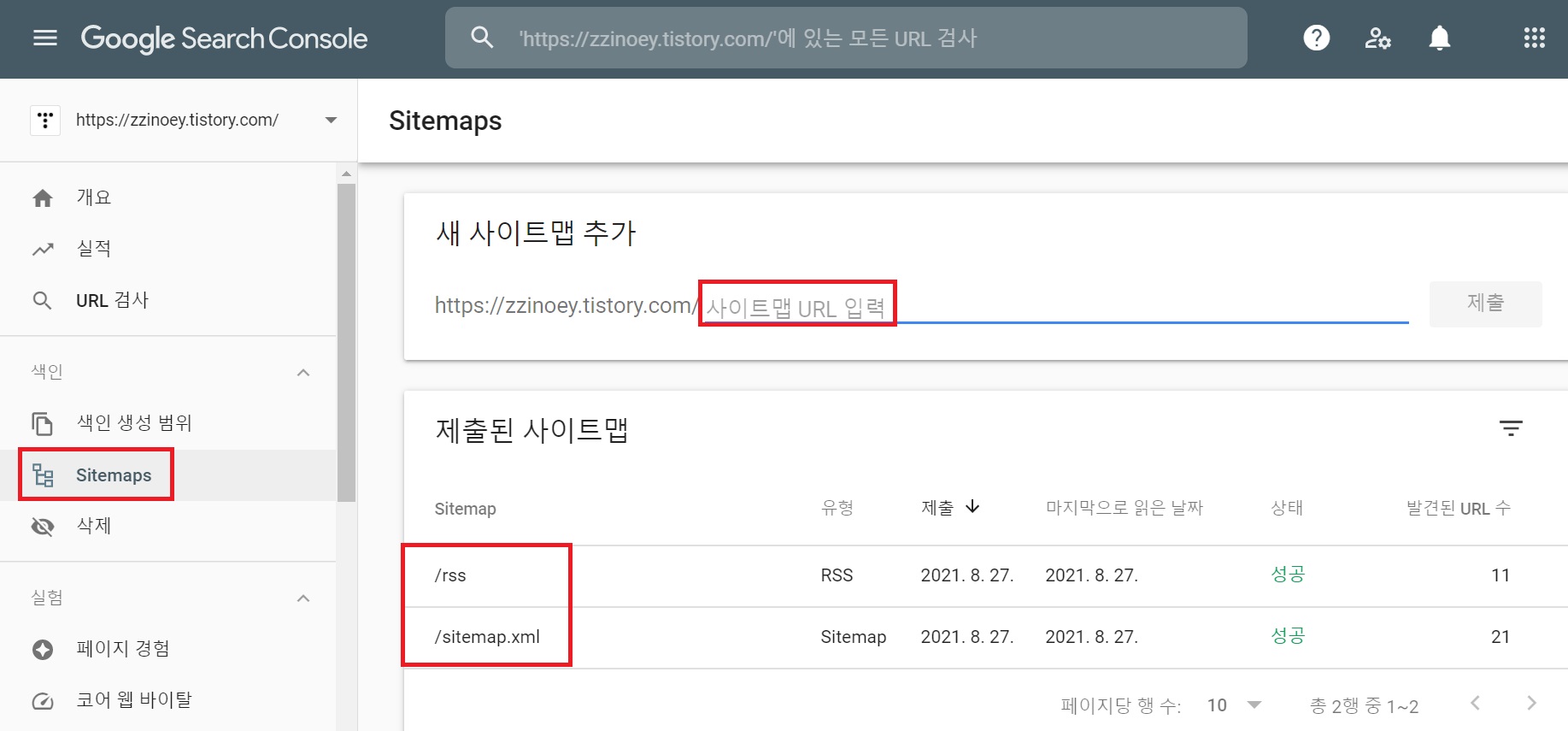Click the 성공 status in /rss row

tap(1288, 575)
